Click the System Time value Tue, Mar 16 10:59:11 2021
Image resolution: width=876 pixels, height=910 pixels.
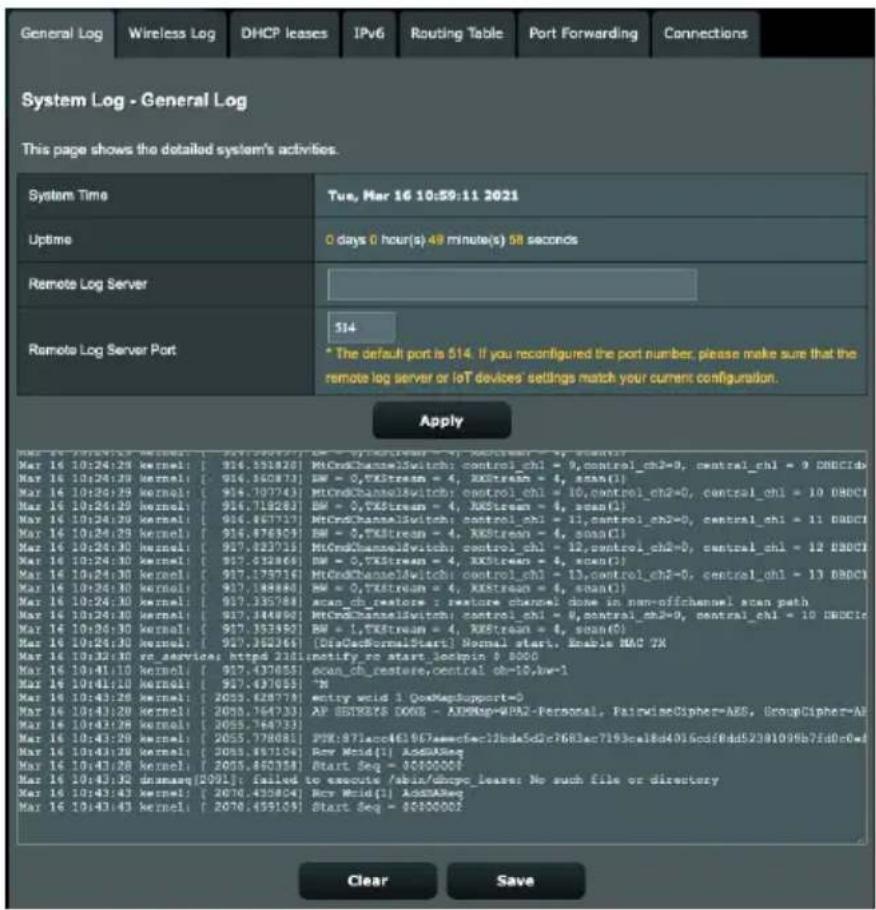[x=423, y=196]
